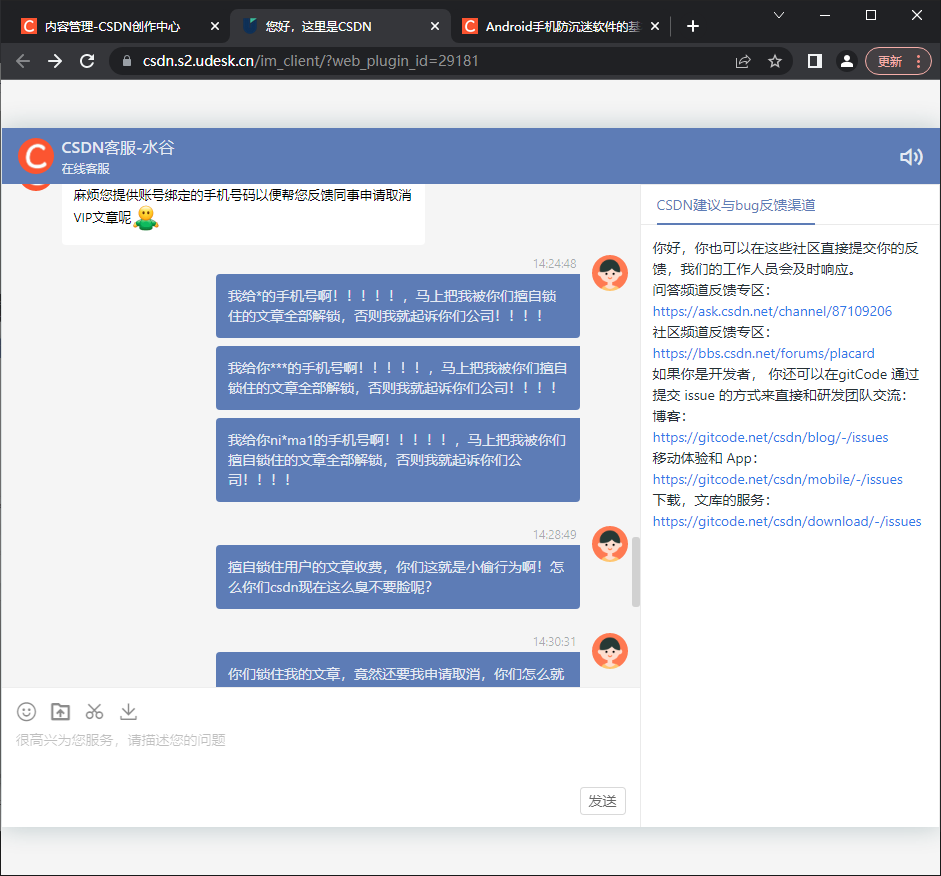Image resolution: width=941 pixels, height=876 pixels.
Task: Toggle the browser side panel icon
Action: (814, 61)
